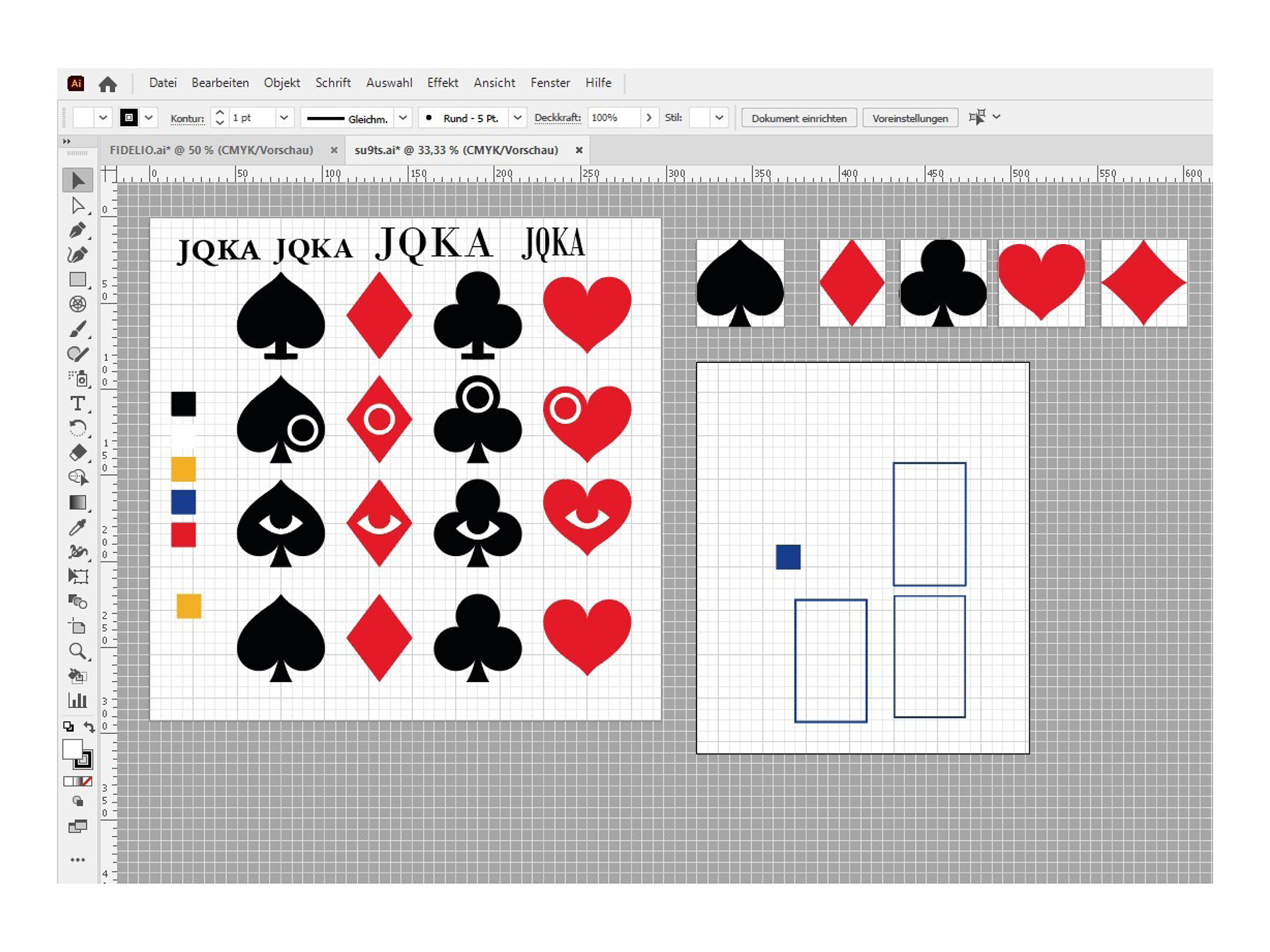Screen dimensions: 1270x952
Task: Open the fill color dropdown
Action: click(x=103, y=118)
